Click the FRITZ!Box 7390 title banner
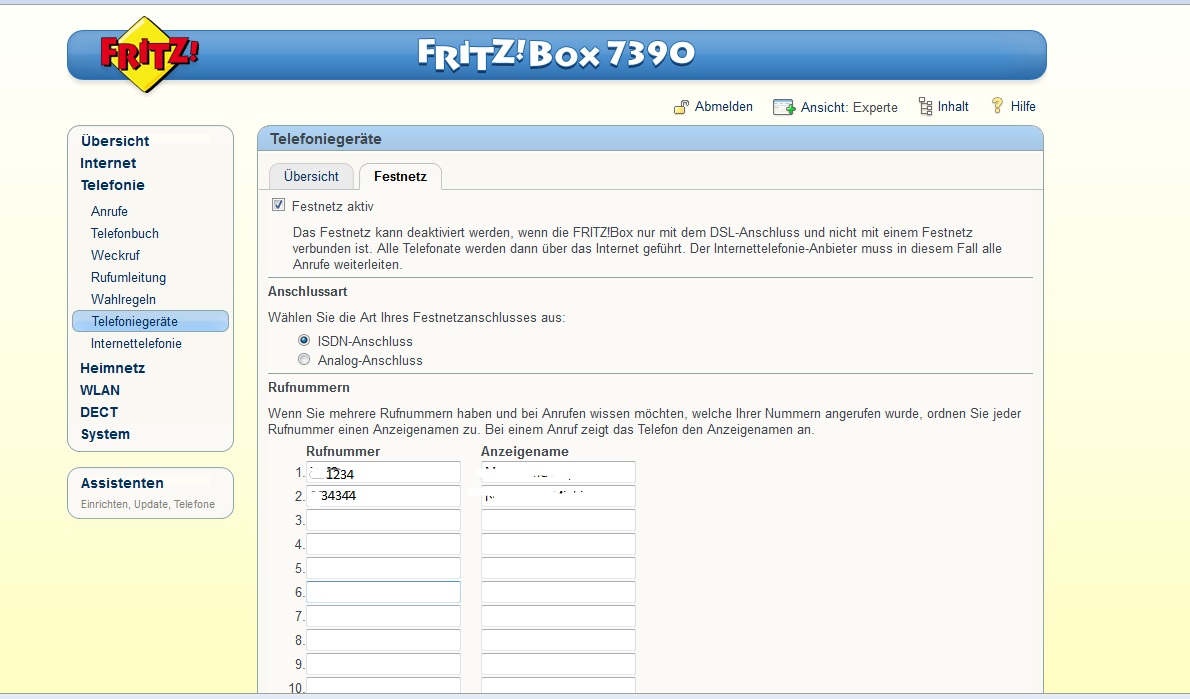1190x699 pixels. 556,54
